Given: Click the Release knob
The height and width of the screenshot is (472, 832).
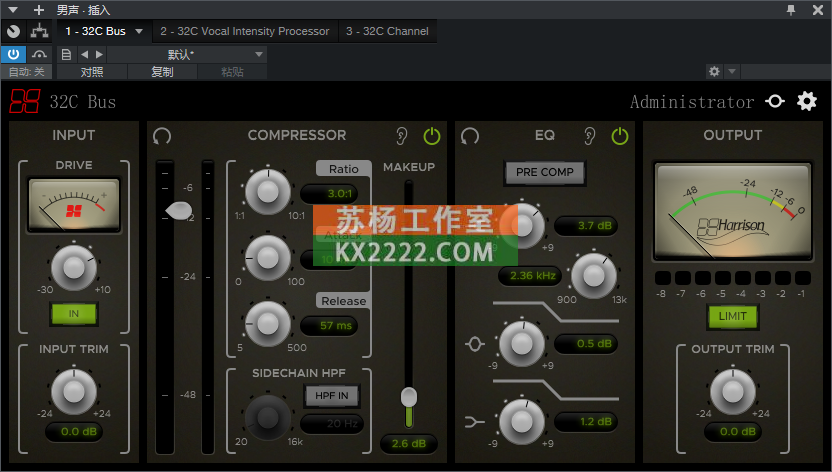Looking at the screenshot, I should (x=268, y=324).
